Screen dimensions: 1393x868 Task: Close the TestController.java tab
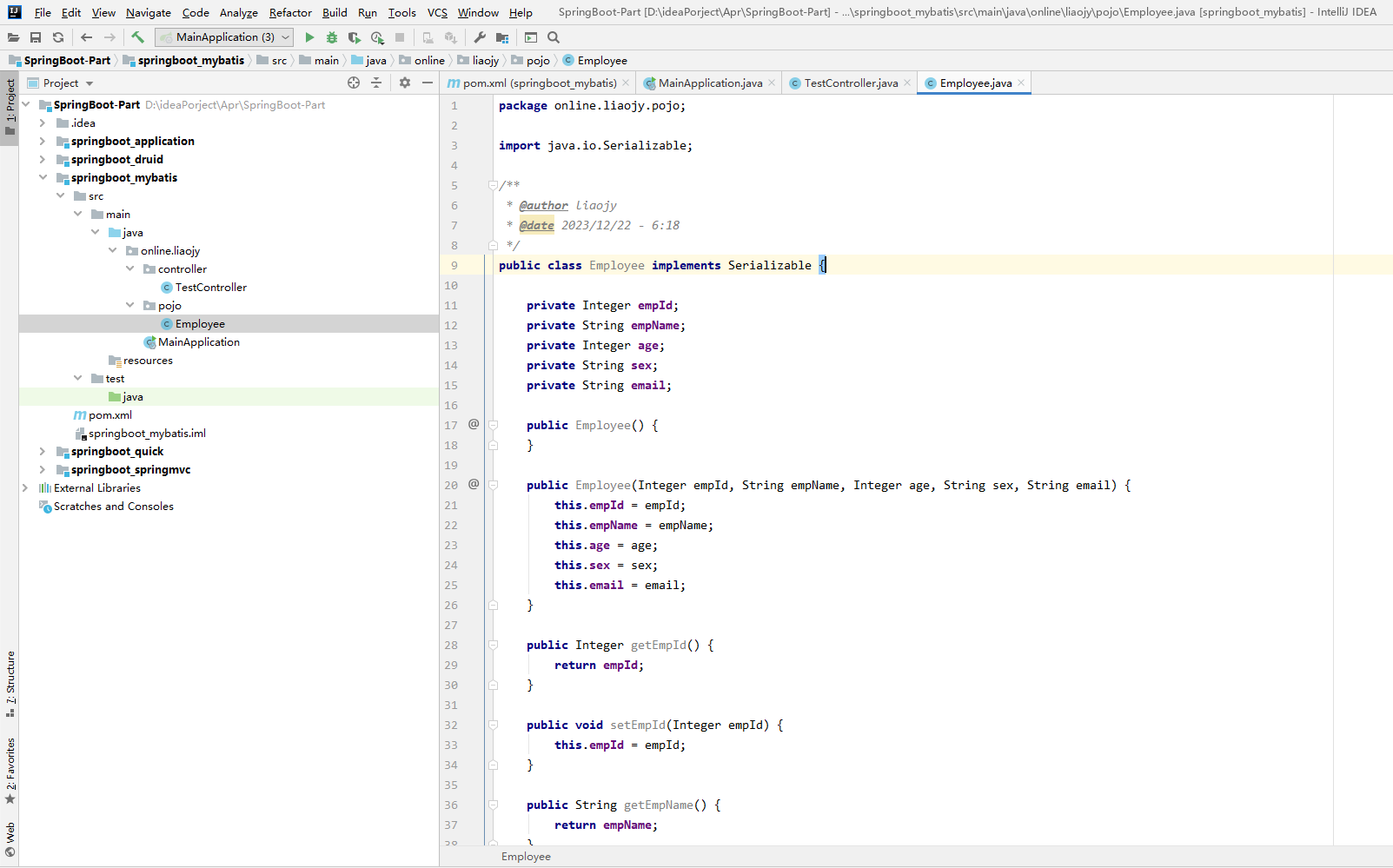pyautogui.click(x=907, y=83)
